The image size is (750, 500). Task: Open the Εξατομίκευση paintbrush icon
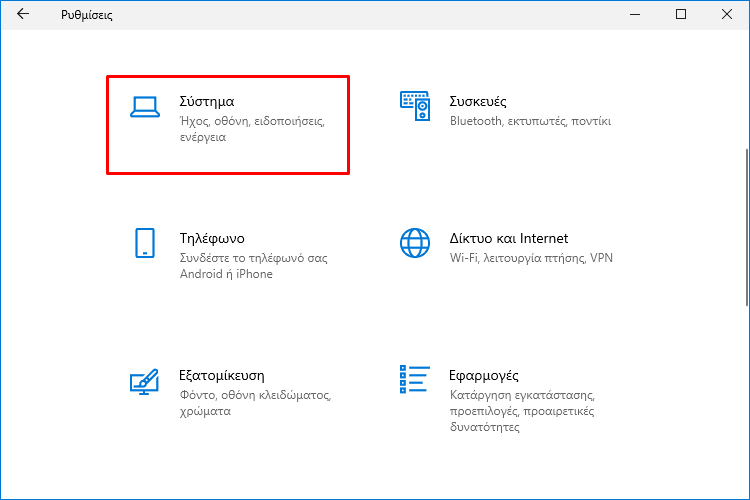[144, 381]
